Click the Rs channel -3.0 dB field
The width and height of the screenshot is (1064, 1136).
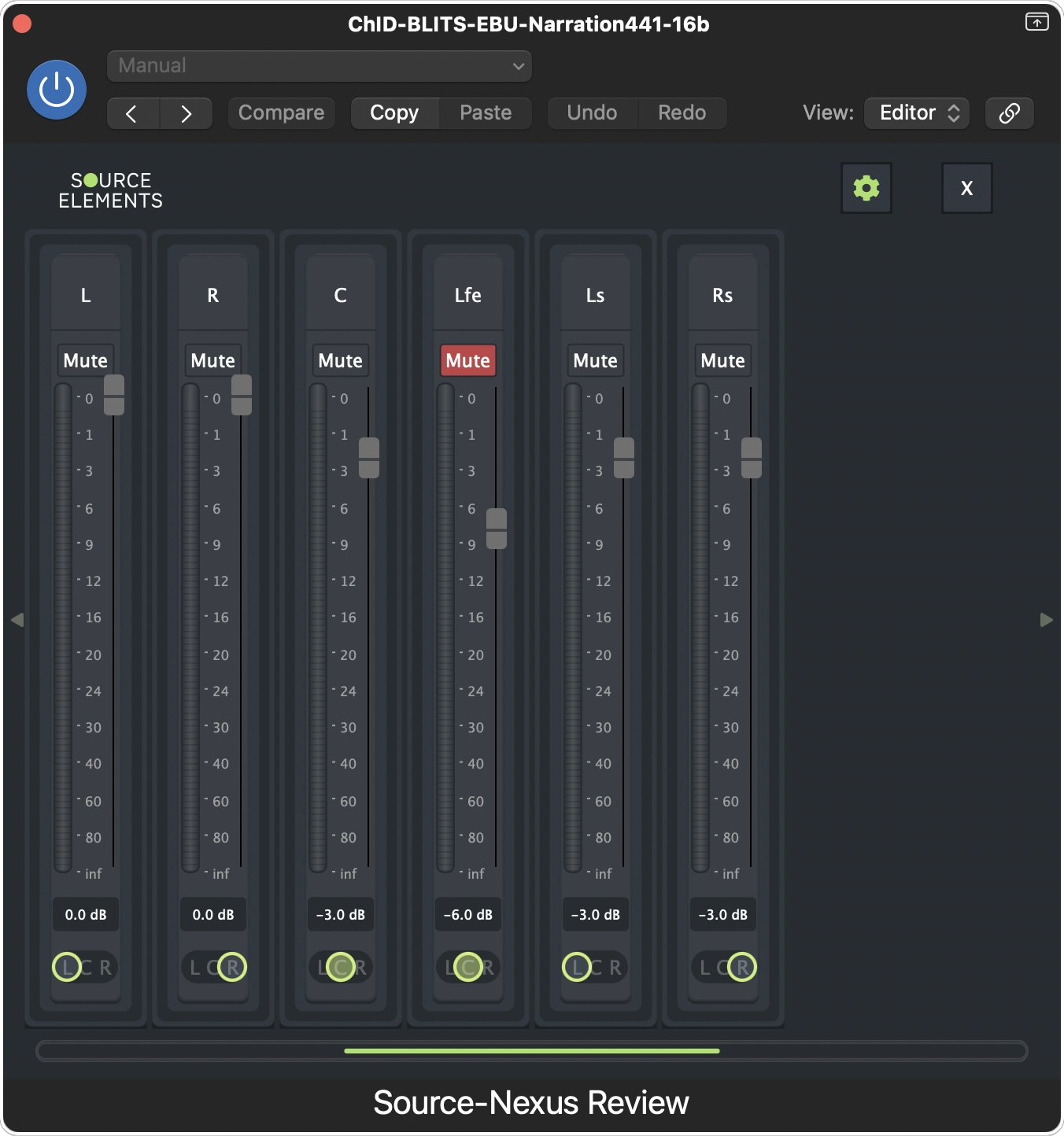[x=723, y=915]
